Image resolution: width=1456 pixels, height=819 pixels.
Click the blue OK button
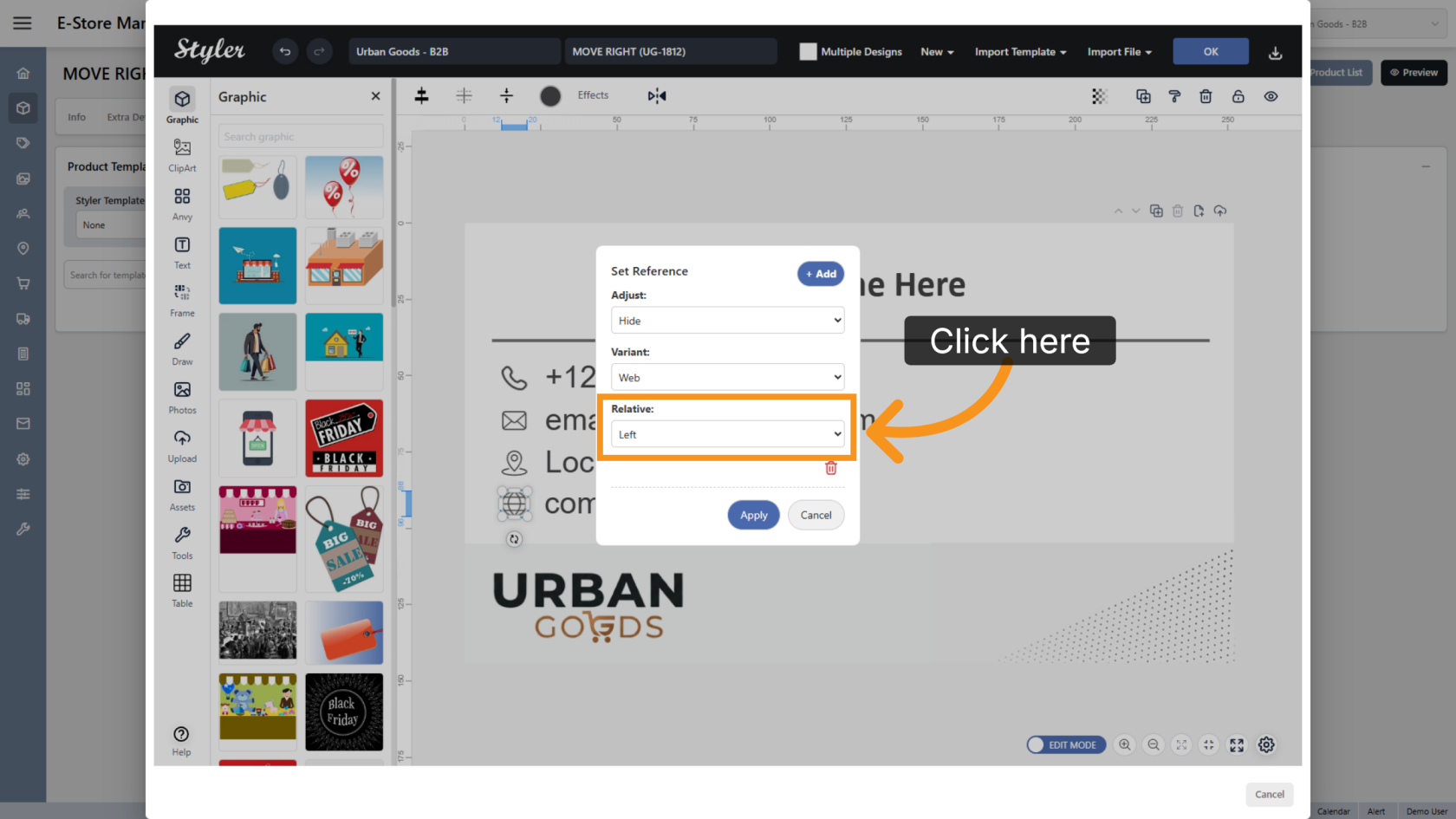1211,52
